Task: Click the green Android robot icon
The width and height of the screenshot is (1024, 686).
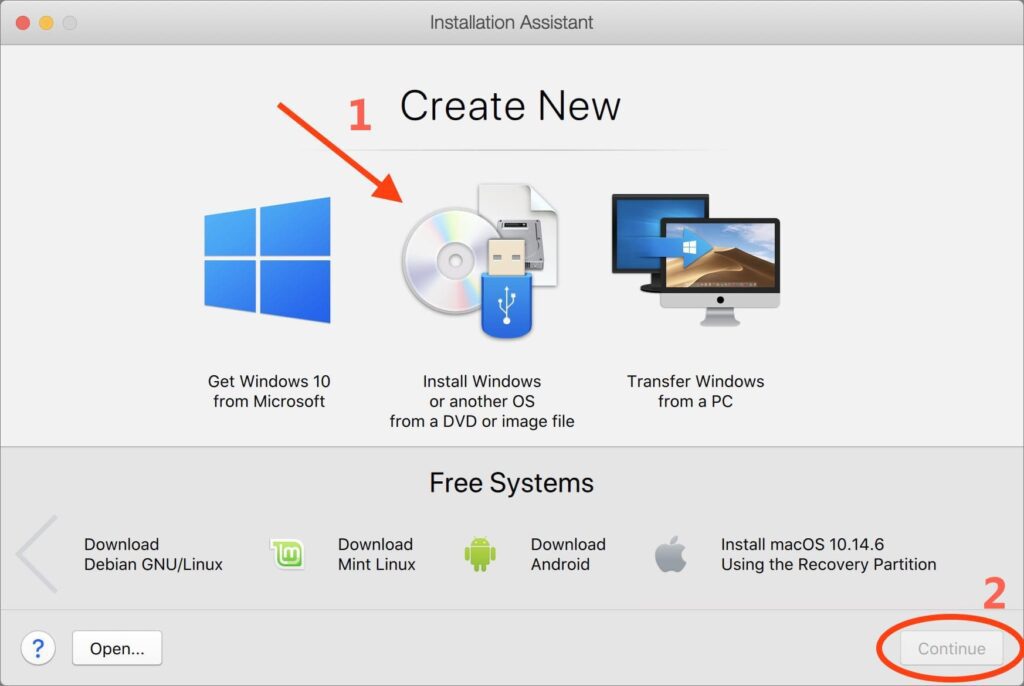Action: tap(480, 554)
